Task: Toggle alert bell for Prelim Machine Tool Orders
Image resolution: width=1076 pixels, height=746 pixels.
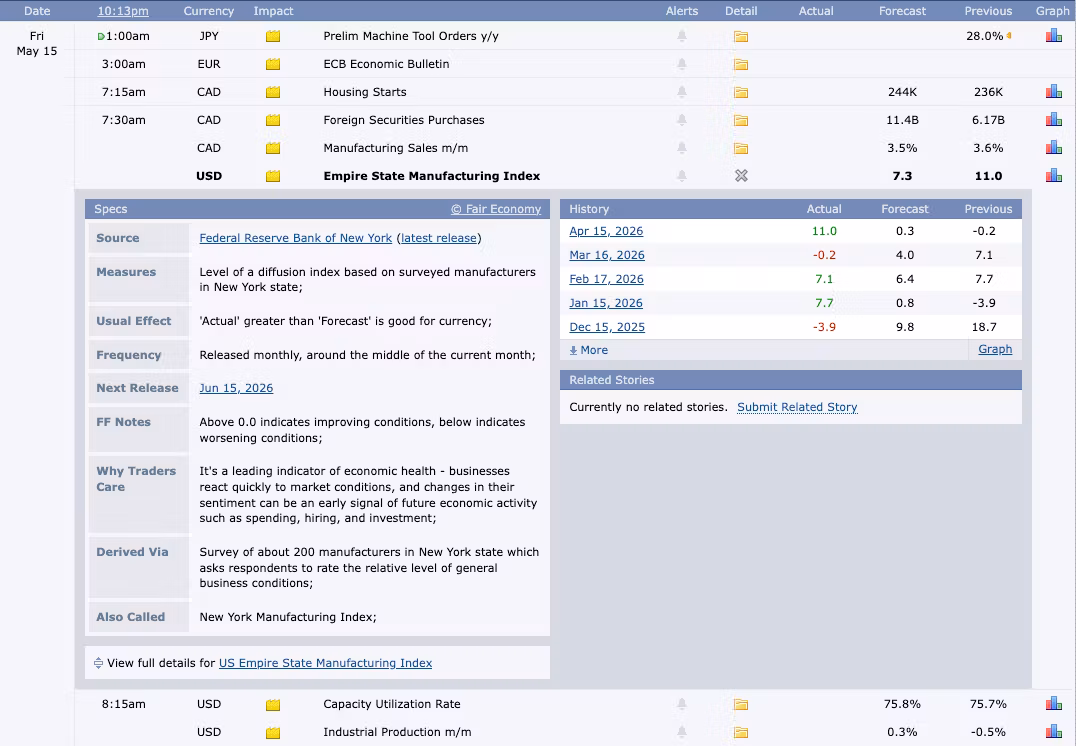Action: coord(681,36)
